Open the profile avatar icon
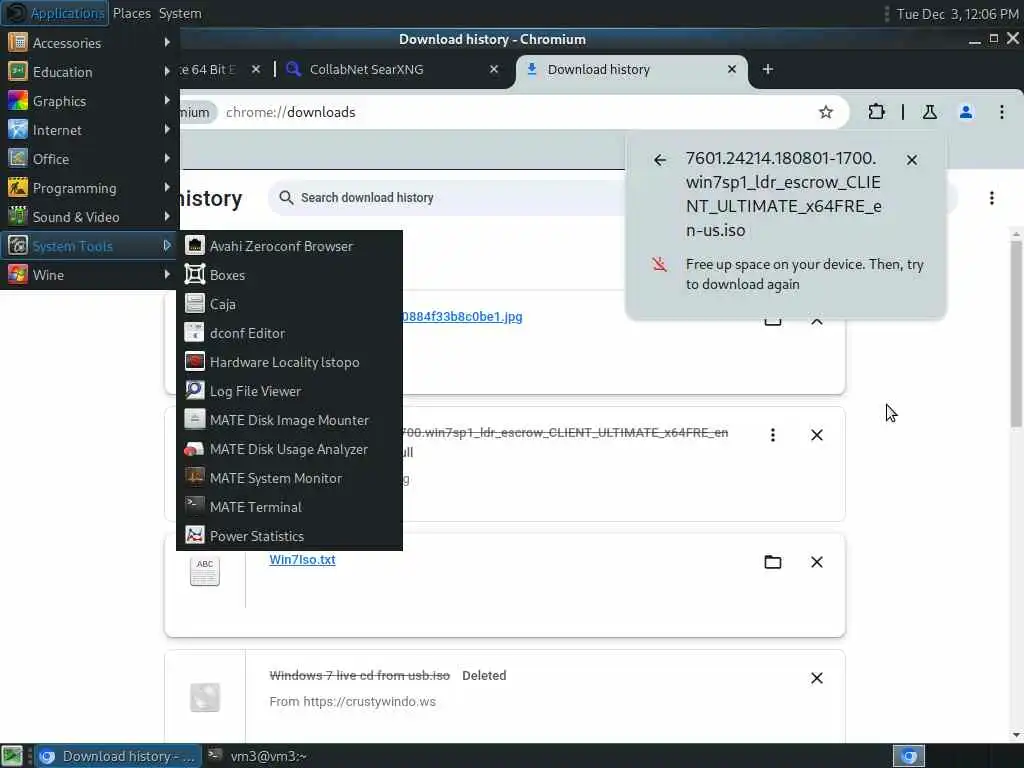This screenshot has width=1024, height=768. [966, 112]
